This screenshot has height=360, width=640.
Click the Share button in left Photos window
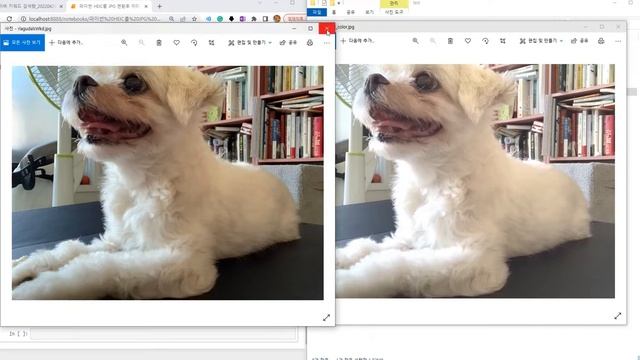coord(289,42)
